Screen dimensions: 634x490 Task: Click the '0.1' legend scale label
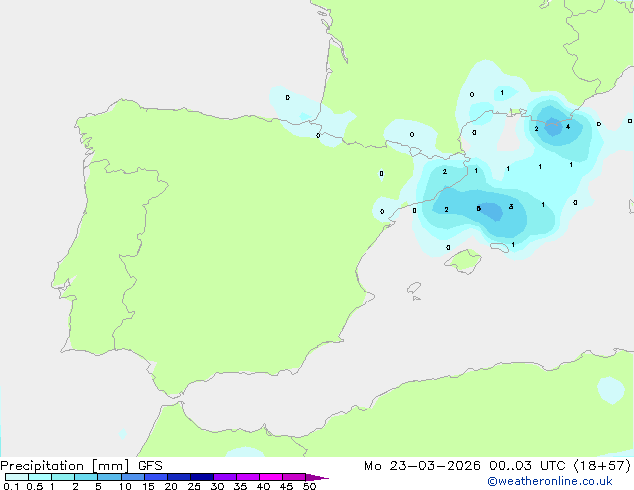tap(11, 486)
